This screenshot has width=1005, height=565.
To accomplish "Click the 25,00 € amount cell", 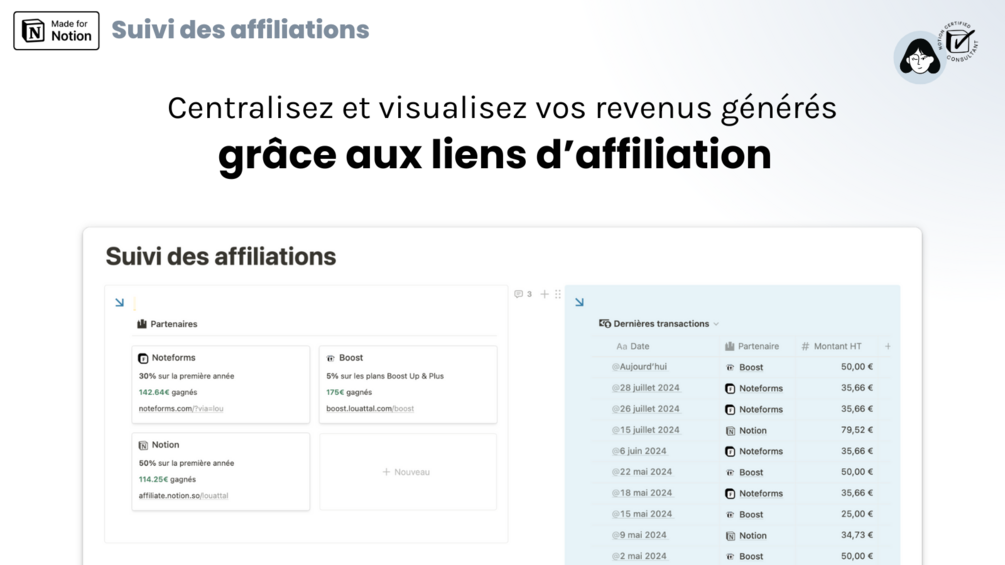I will pyautogui.click(x=857, y=514).
